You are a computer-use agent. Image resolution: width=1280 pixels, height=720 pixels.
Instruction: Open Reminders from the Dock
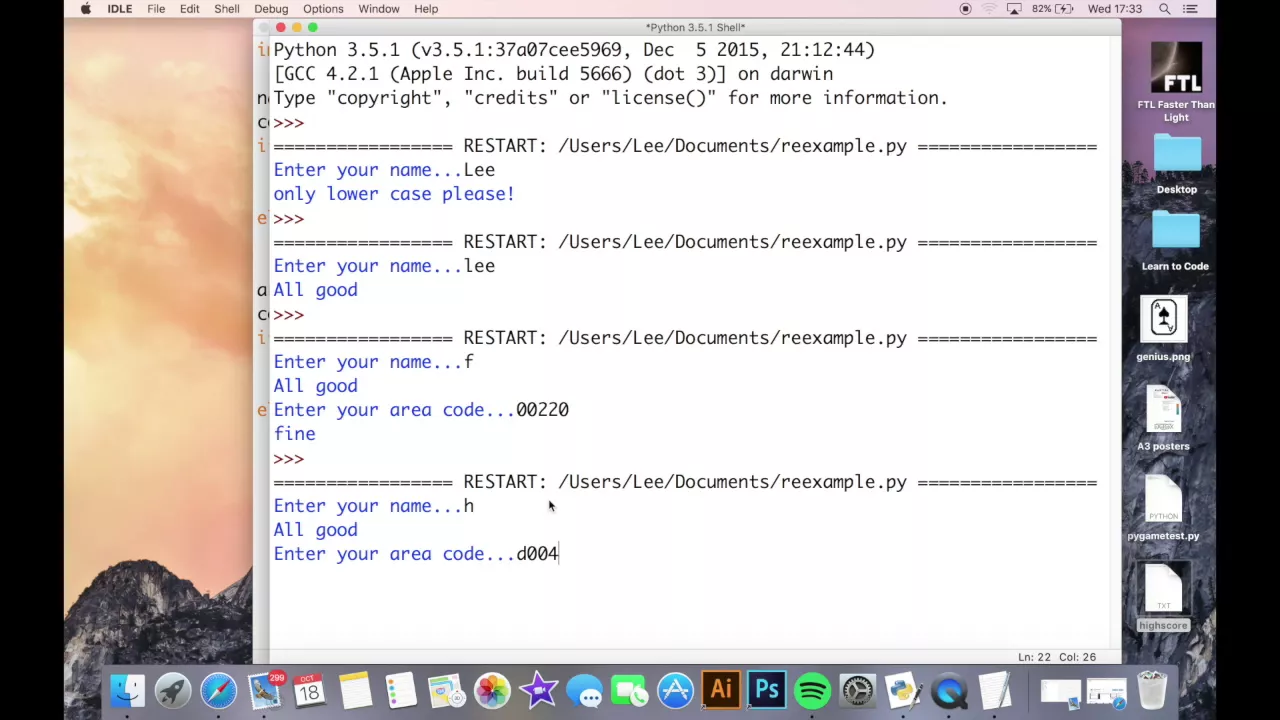click(x=400, y=691)
